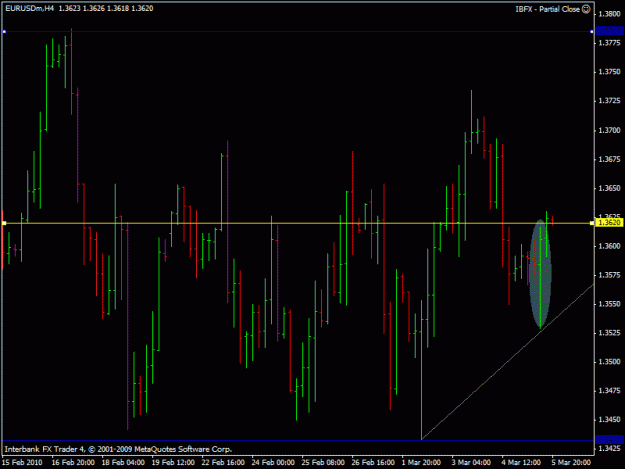The height and width of the screenshot is (469, 625).
Task: Click the 1.3700 price scale label
Action: [609, 130]
